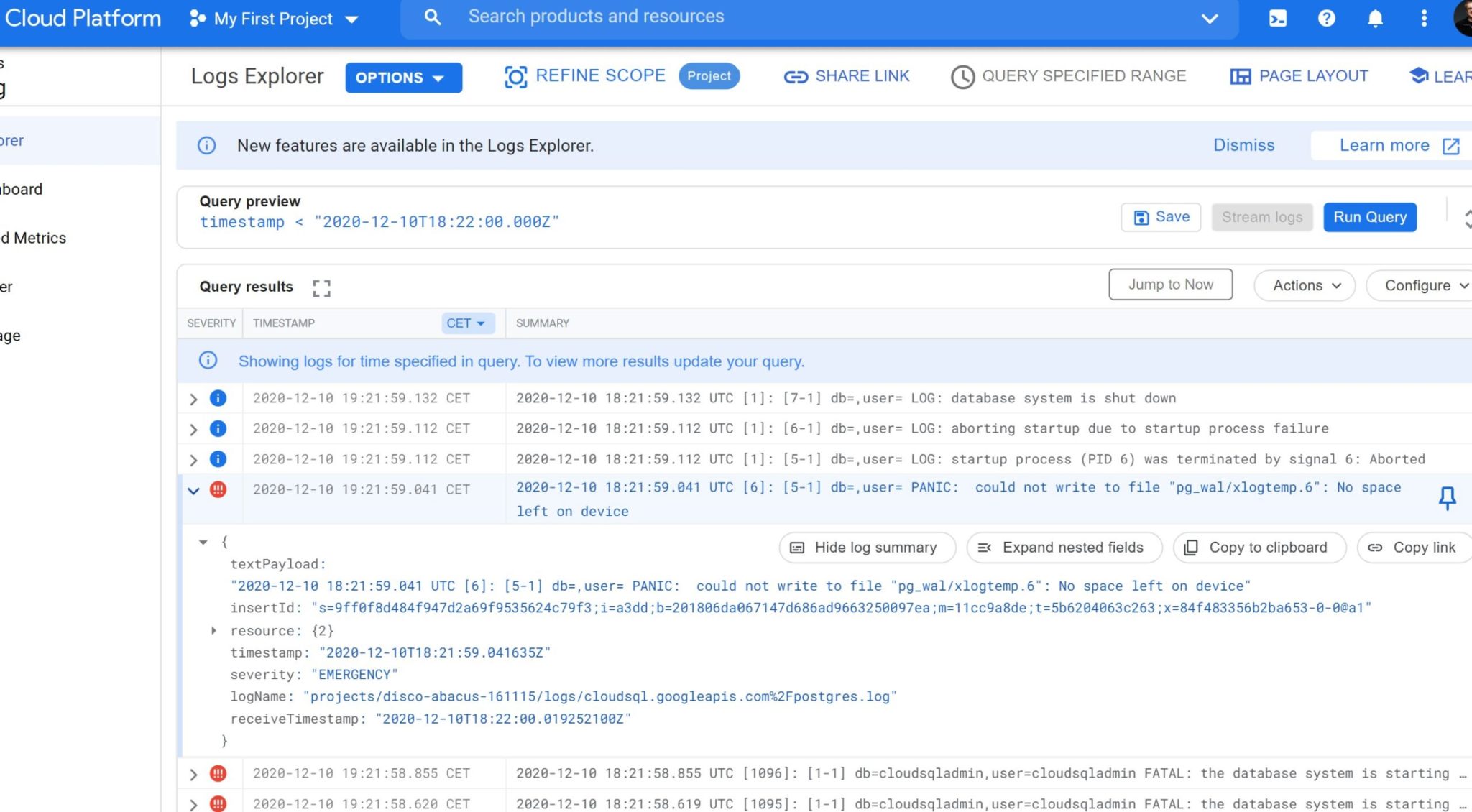Click PAGE LAYOUT label

1313,76
